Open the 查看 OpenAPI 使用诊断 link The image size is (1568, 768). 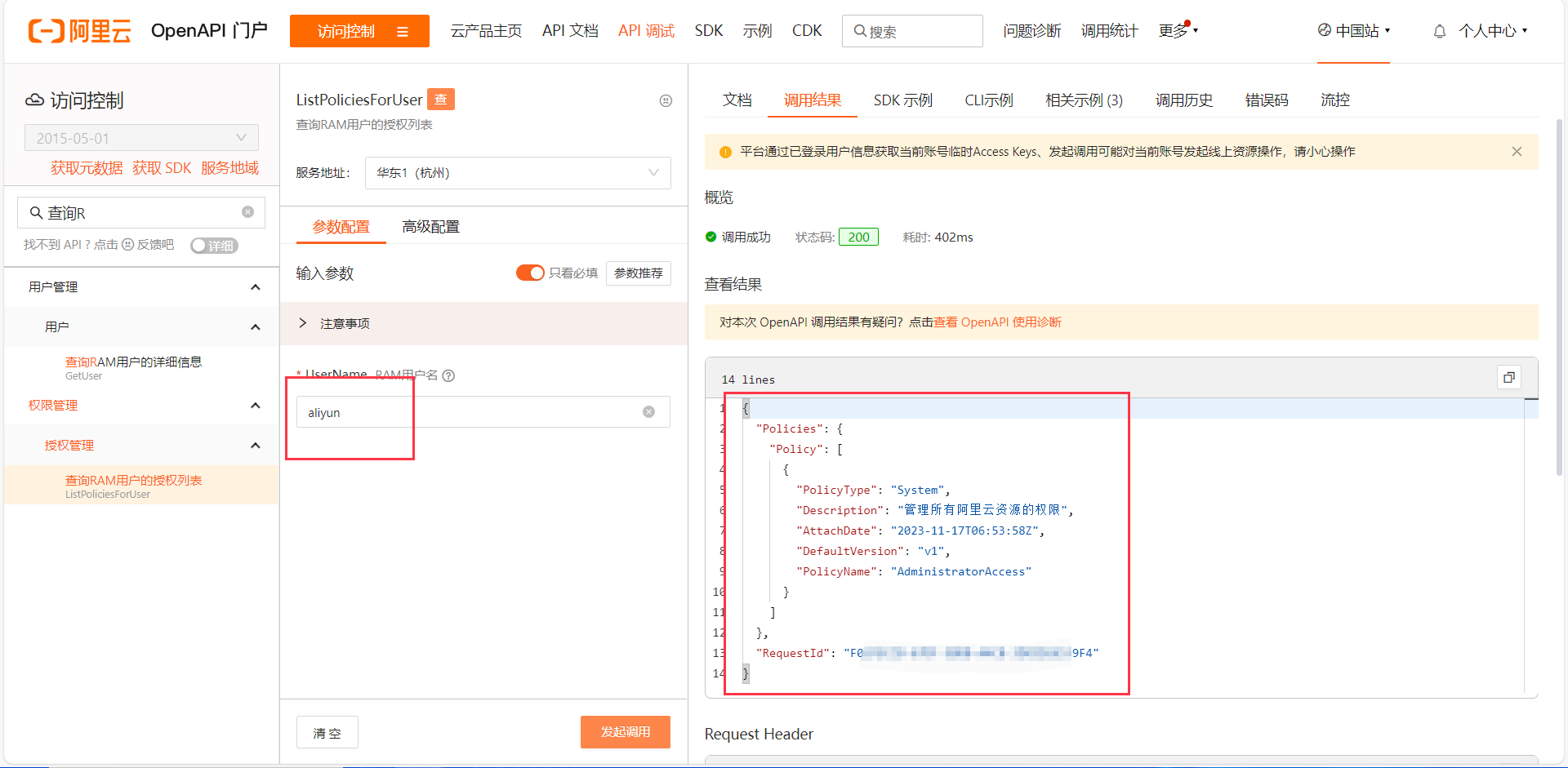tap(997, 322)
